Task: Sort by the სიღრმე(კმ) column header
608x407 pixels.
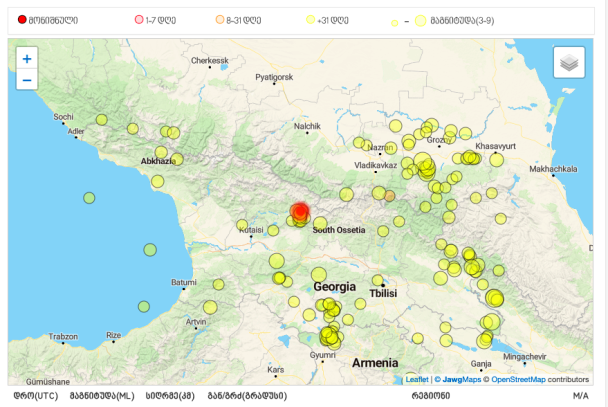Action: tap(170, 396)
